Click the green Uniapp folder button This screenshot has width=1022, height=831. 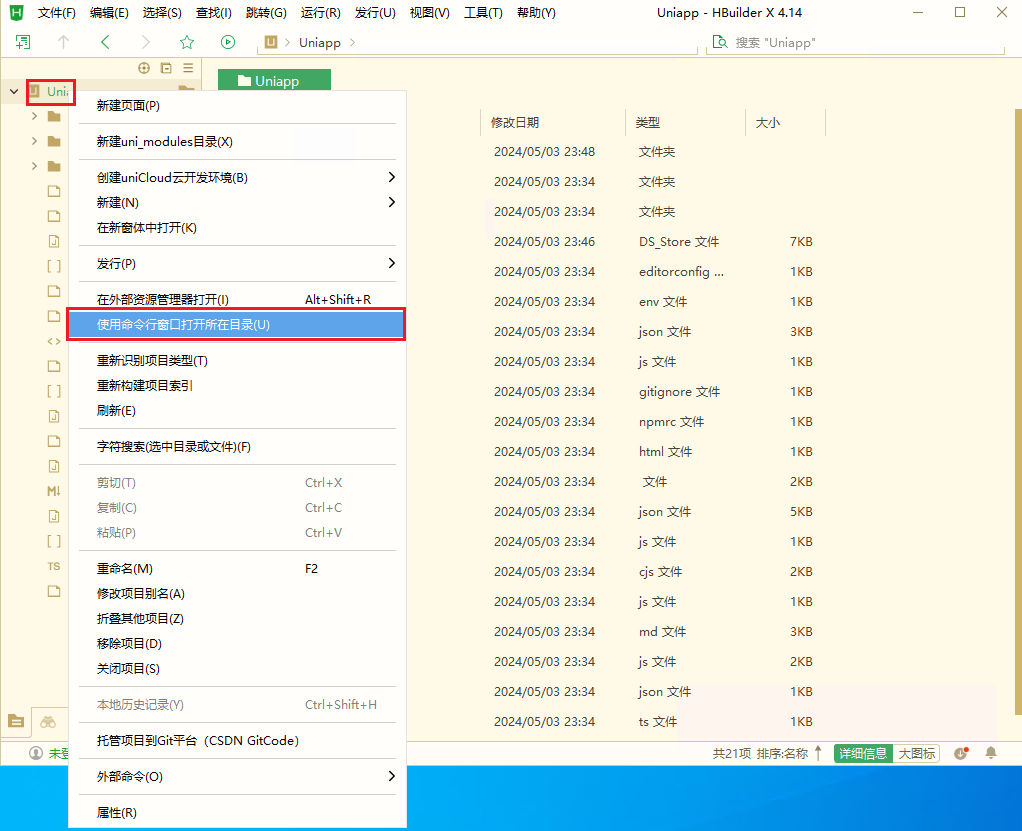tap(274, 81)
